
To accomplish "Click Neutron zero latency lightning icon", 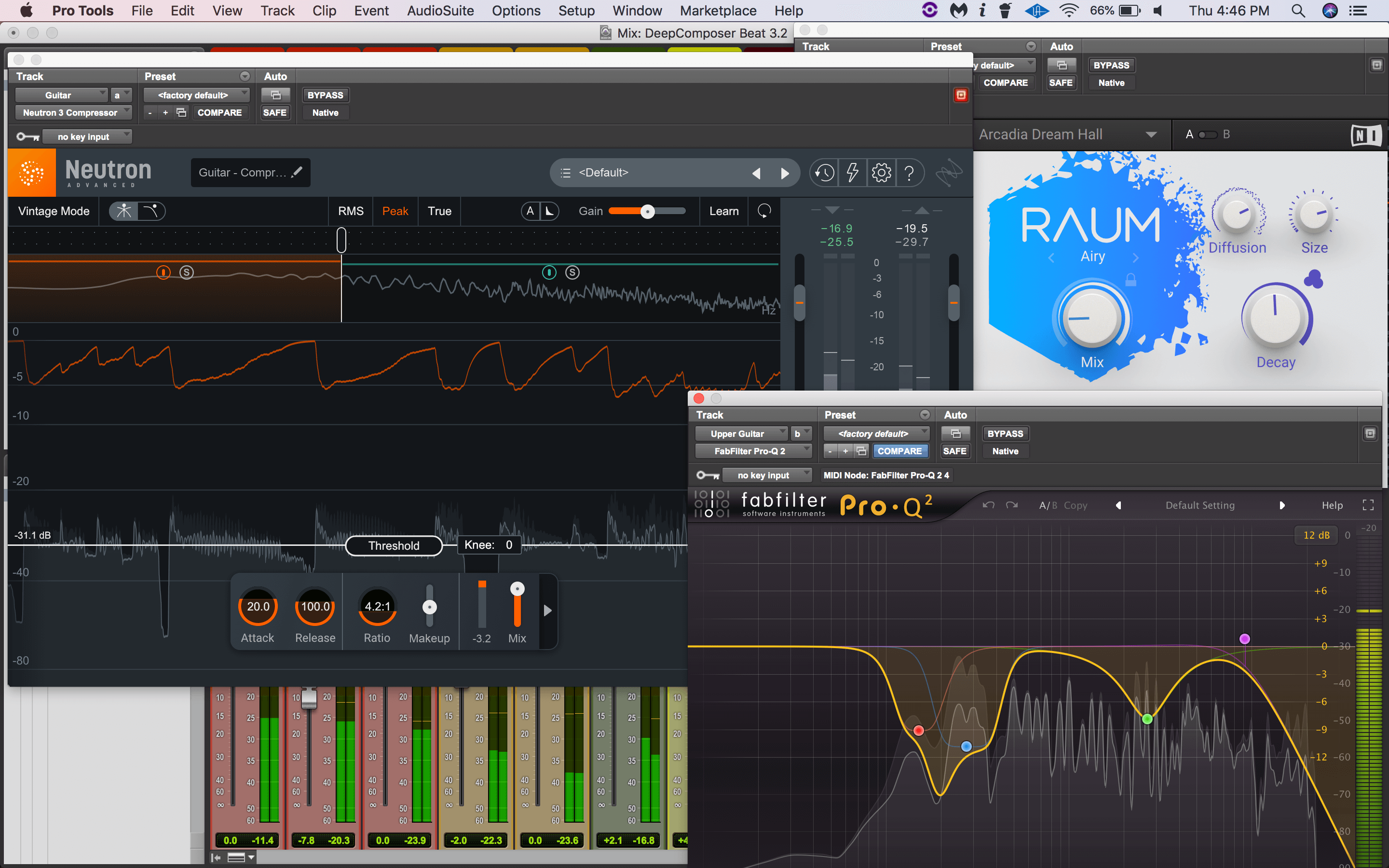I will (852, 173).
